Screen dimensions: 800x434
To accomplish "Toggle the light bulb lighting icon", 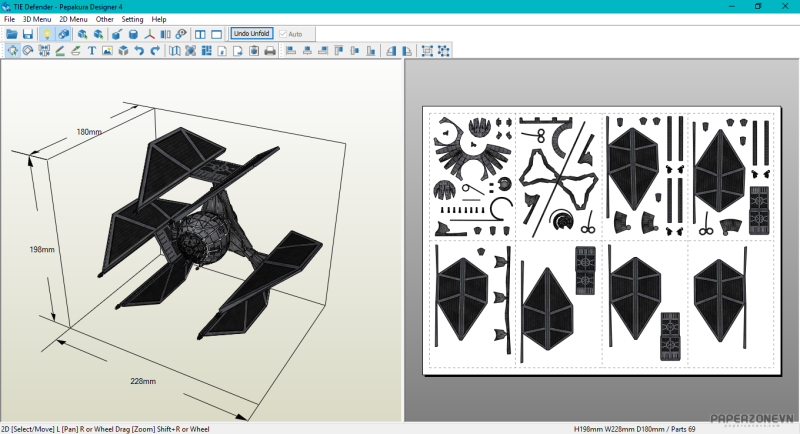I will pos(46,34).
